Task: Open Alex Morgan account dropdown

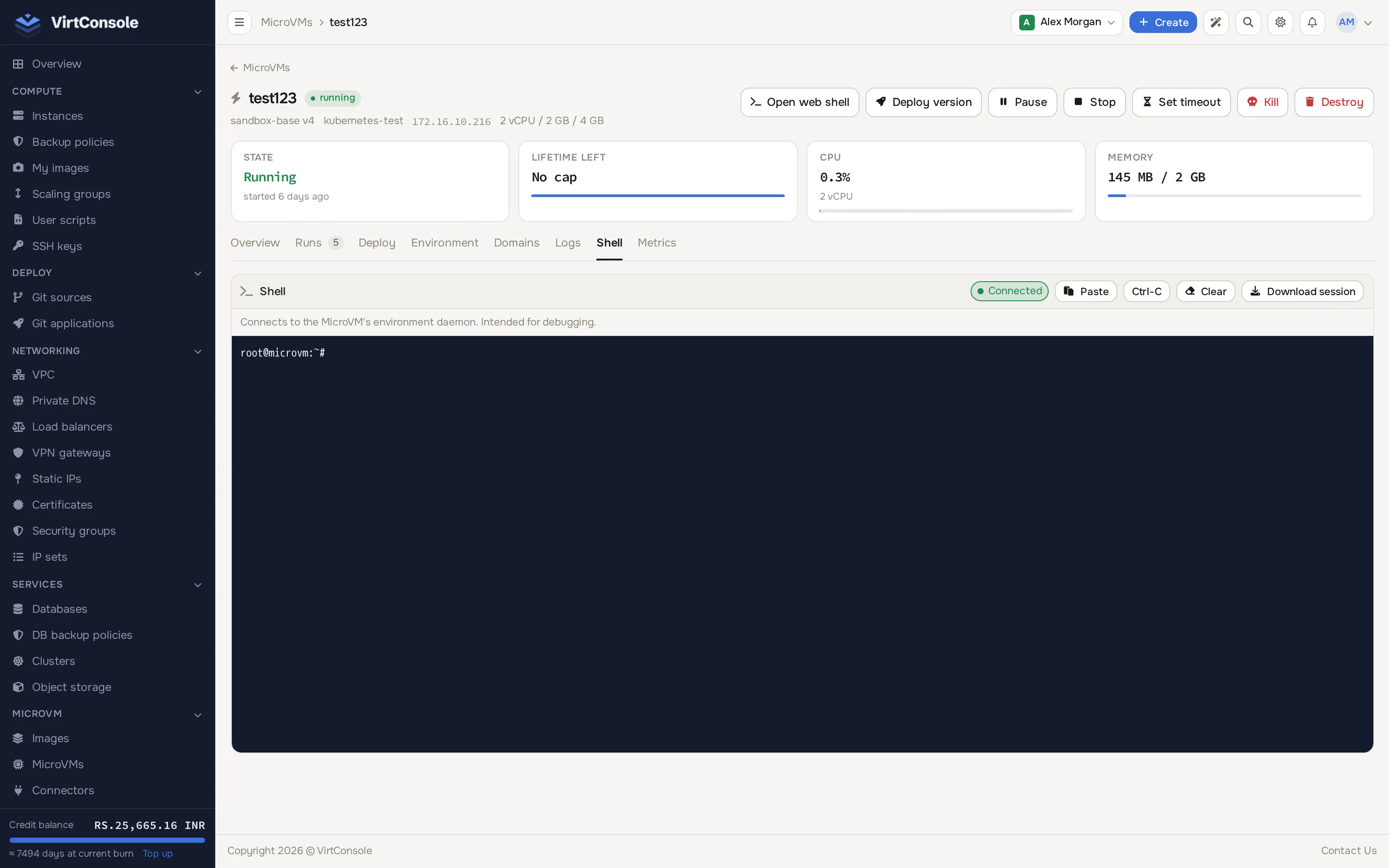Action: coord(1066,23)
